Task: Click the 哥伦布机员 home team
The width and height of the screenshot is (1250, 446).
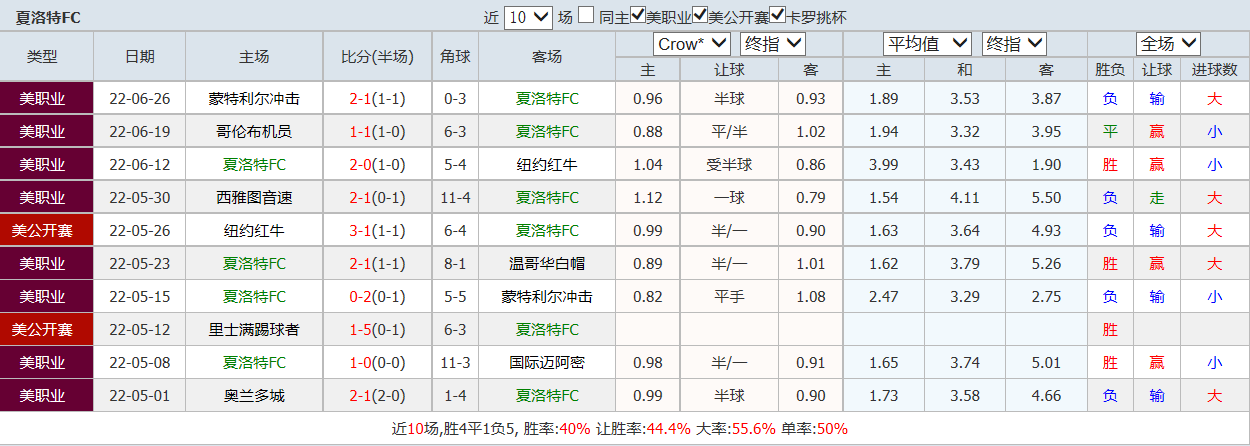Action: click(x=254, y=132)
